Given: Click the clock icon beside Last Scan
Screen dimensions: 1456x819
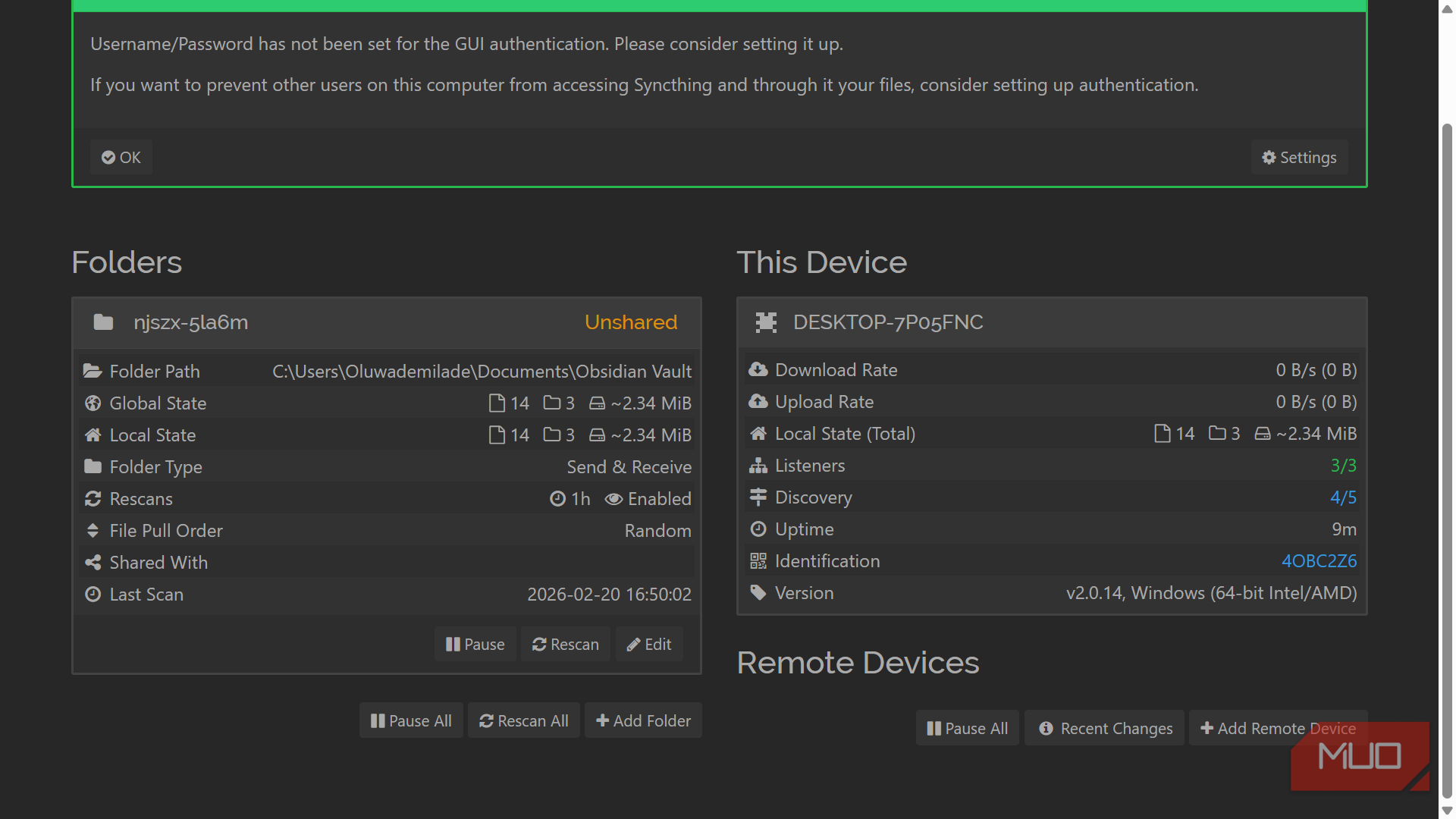Looking at the screenshot, I should click(x=93, y=594).
